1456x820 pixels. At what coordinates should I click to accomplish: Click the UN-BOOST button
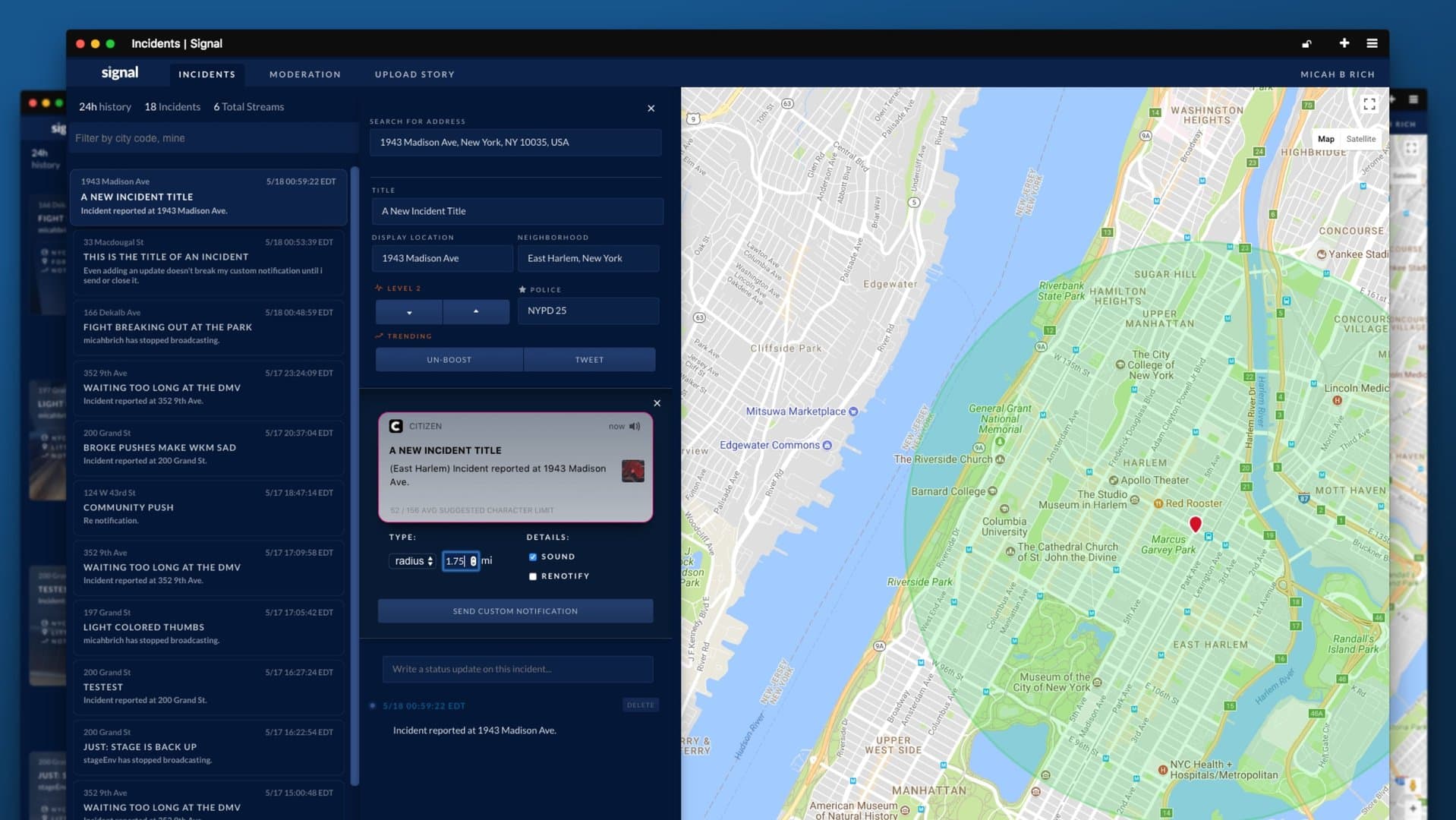(x=449, y=359)
